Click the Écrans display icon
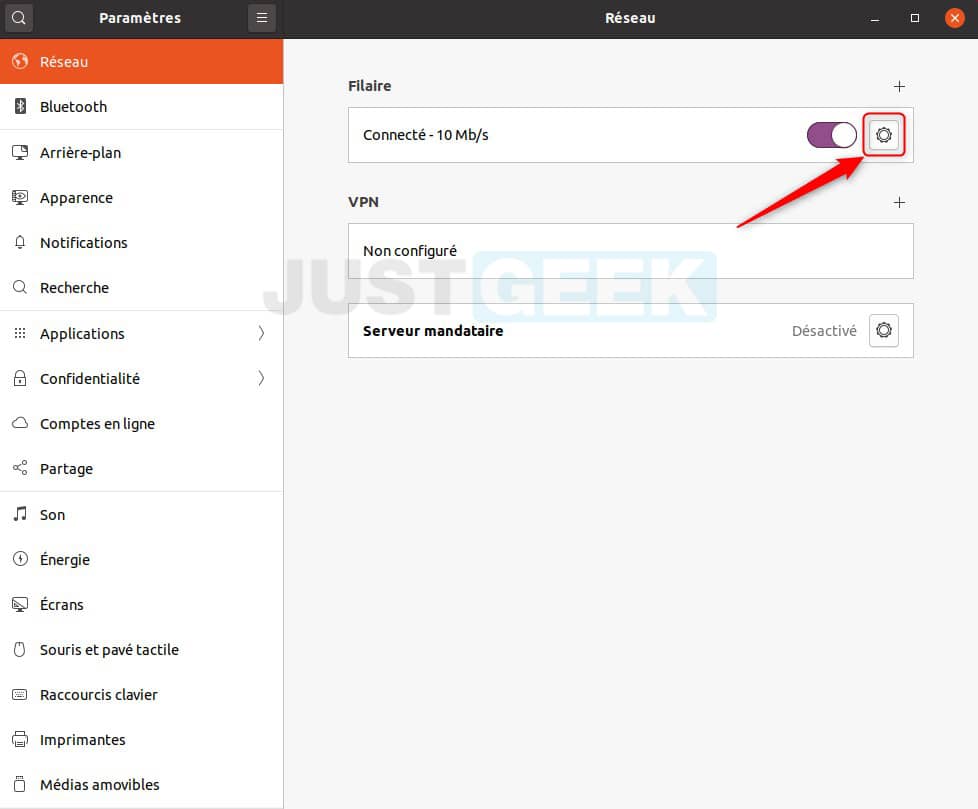 [x=20, y=604]
